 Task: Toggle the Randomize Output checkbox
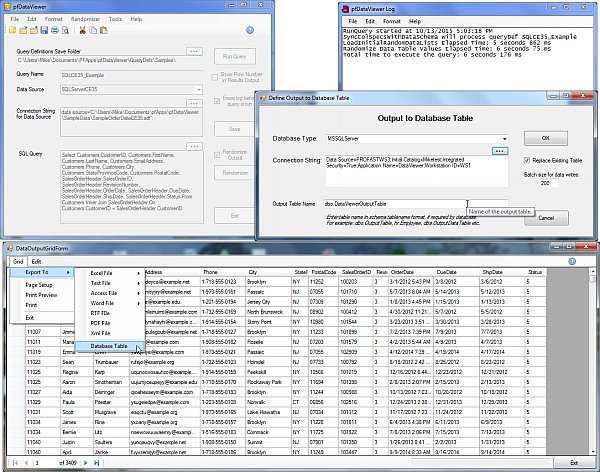pos(217,155)
